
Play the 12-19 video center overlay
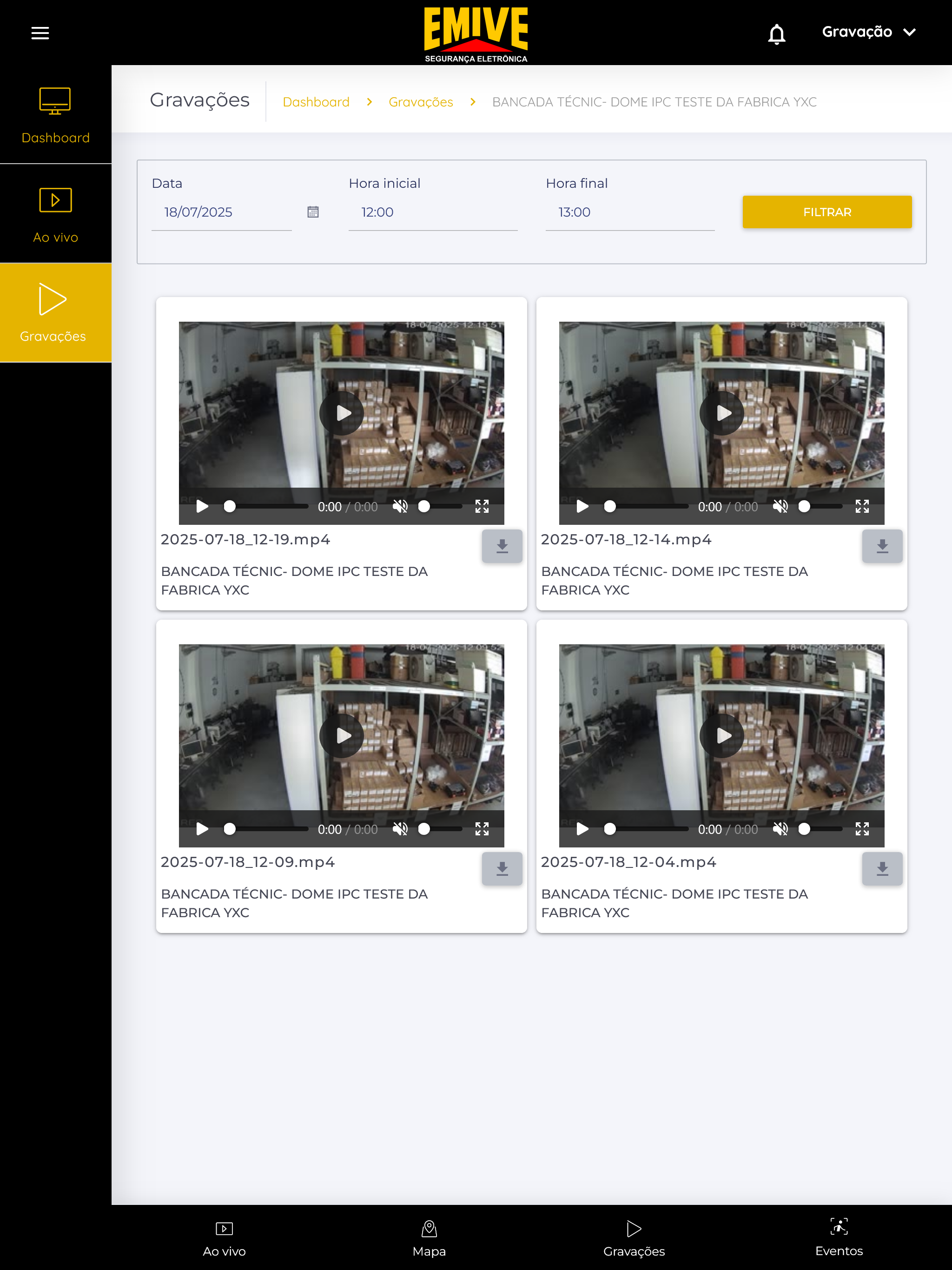pyautogui.click(x=342, y=413)
